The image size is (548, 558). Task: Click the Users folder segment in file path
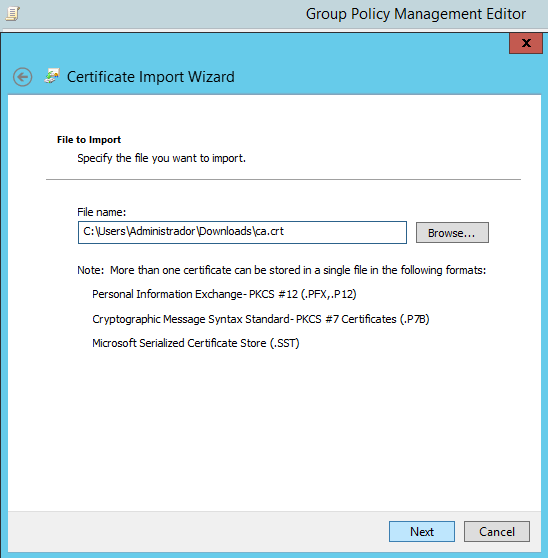(x=111, y=231)
